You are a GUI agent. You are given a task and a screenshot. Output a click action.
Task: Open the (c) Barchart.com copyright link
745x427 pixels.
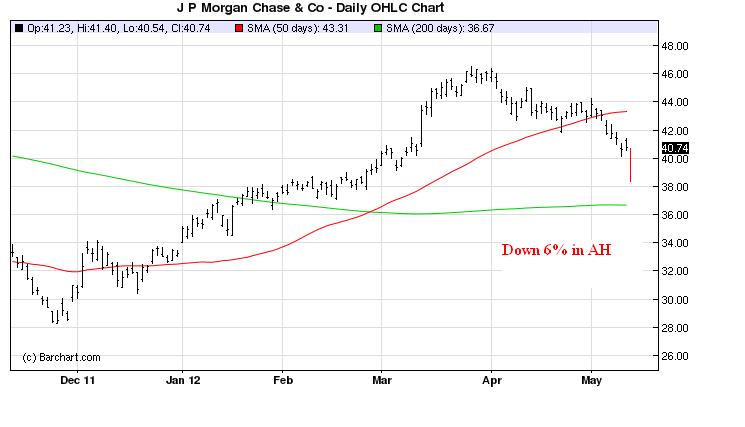click(61, 357)
